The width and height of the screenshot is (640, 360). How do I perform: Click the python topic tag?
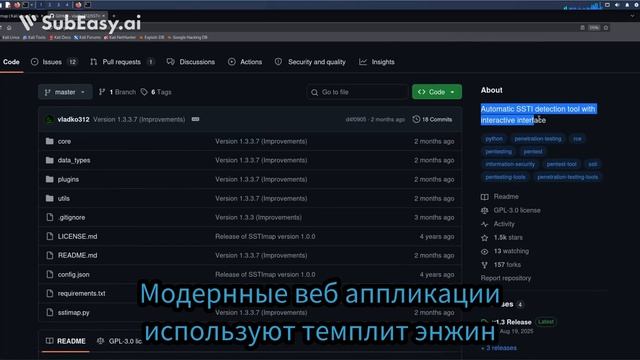click(494, 139)
